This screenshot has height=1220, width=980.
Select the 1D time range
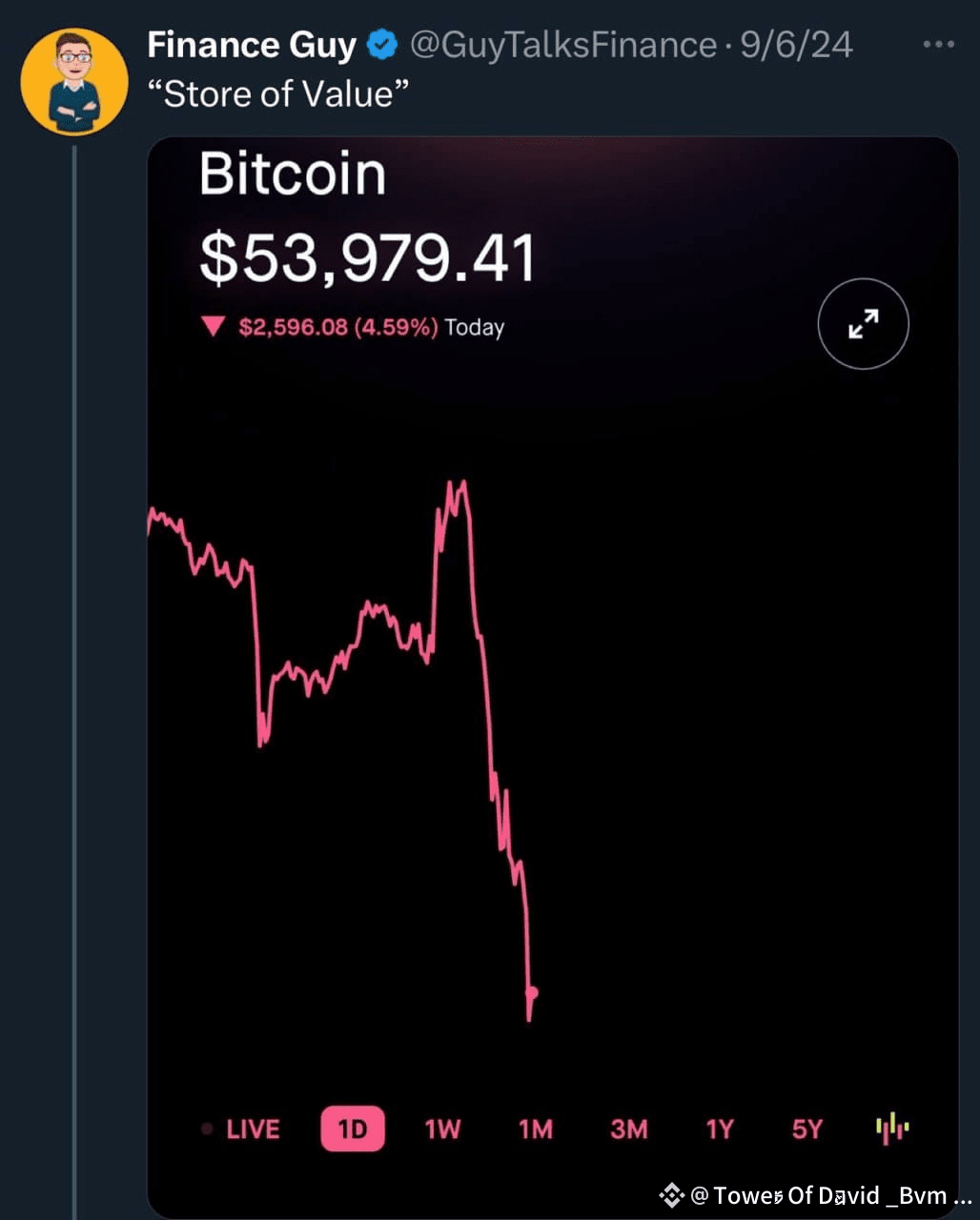point(353,1129)
